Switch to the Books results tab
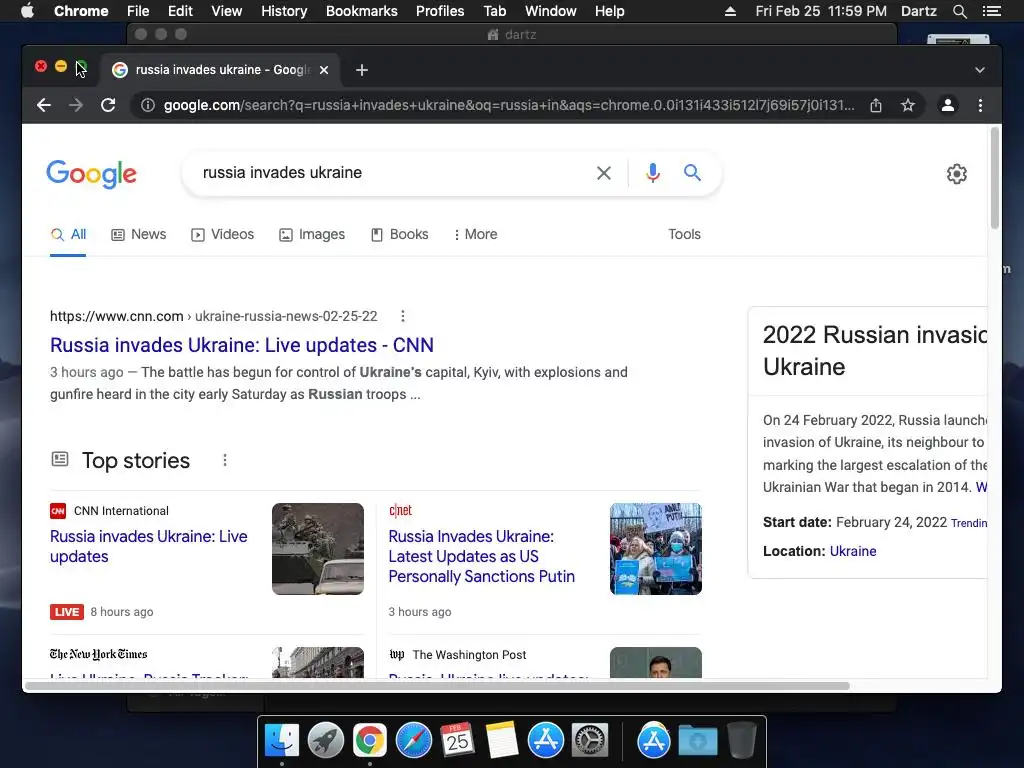 point(399,234)
